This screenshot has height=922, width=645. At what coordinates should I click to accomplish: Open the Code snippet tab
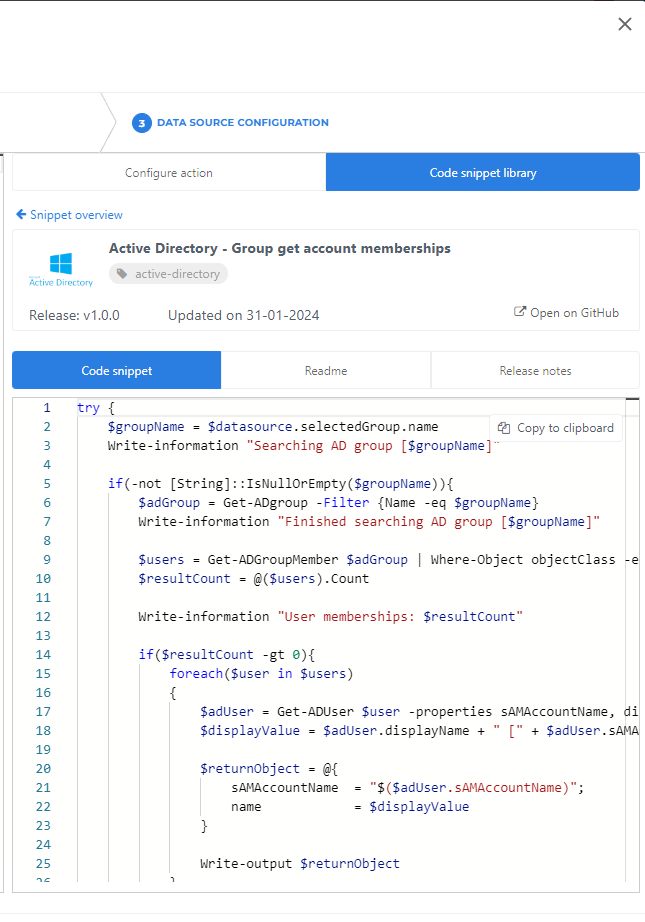[116, 370]
